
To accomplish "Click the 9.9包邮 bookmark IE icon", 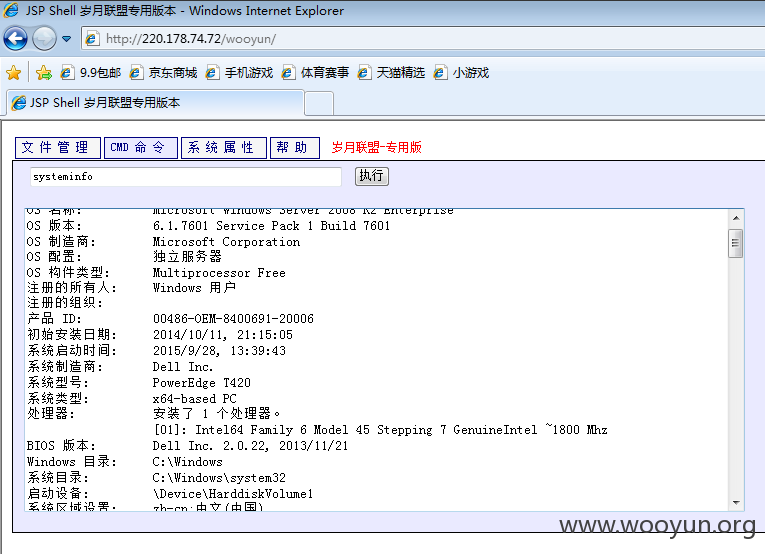I will tap(67, 73).
